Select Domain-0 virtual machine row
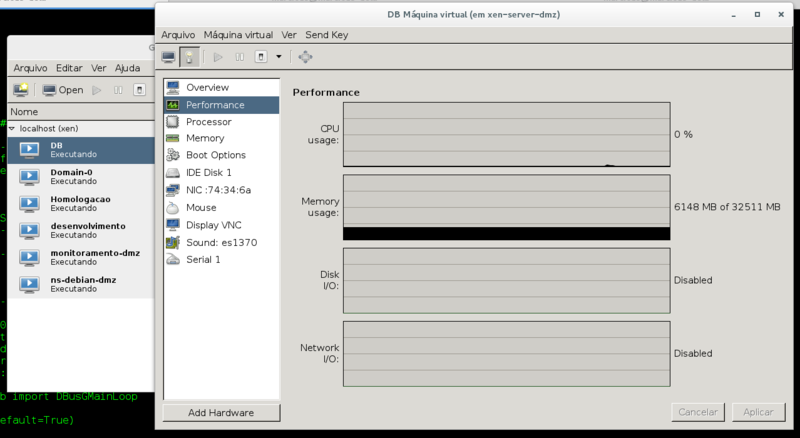 pos(81,177)
